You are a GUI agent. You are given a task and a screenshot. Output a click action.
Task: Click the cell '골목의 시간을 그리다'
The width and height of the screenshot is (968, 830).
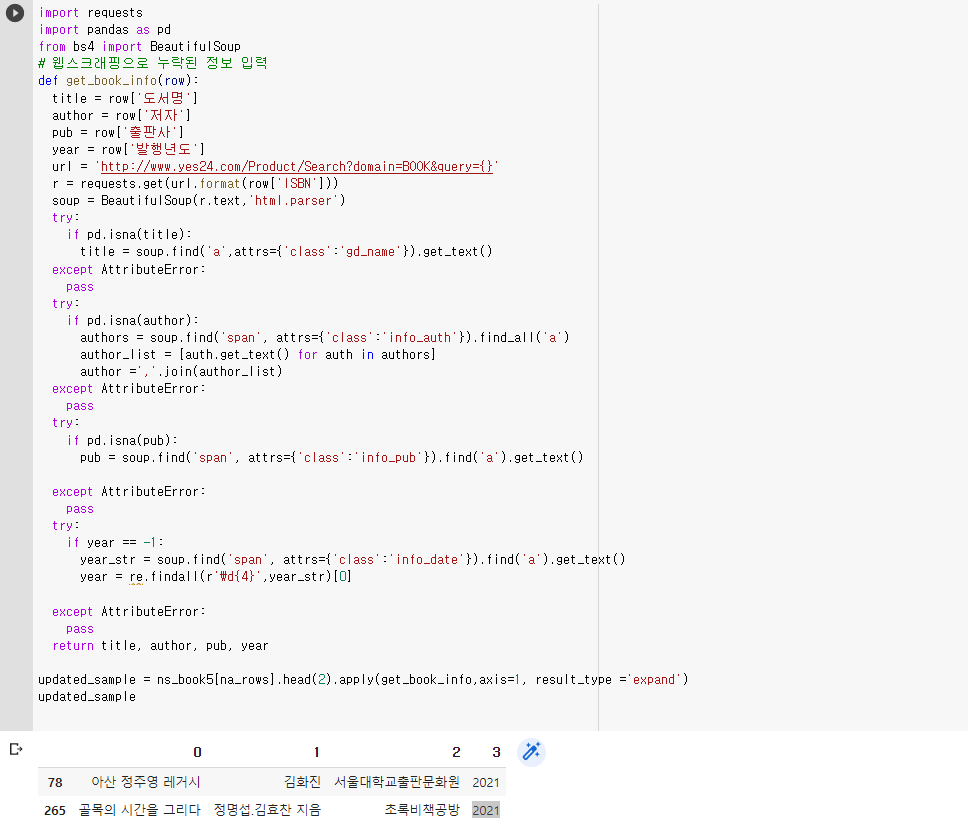[x=140, y=810]
